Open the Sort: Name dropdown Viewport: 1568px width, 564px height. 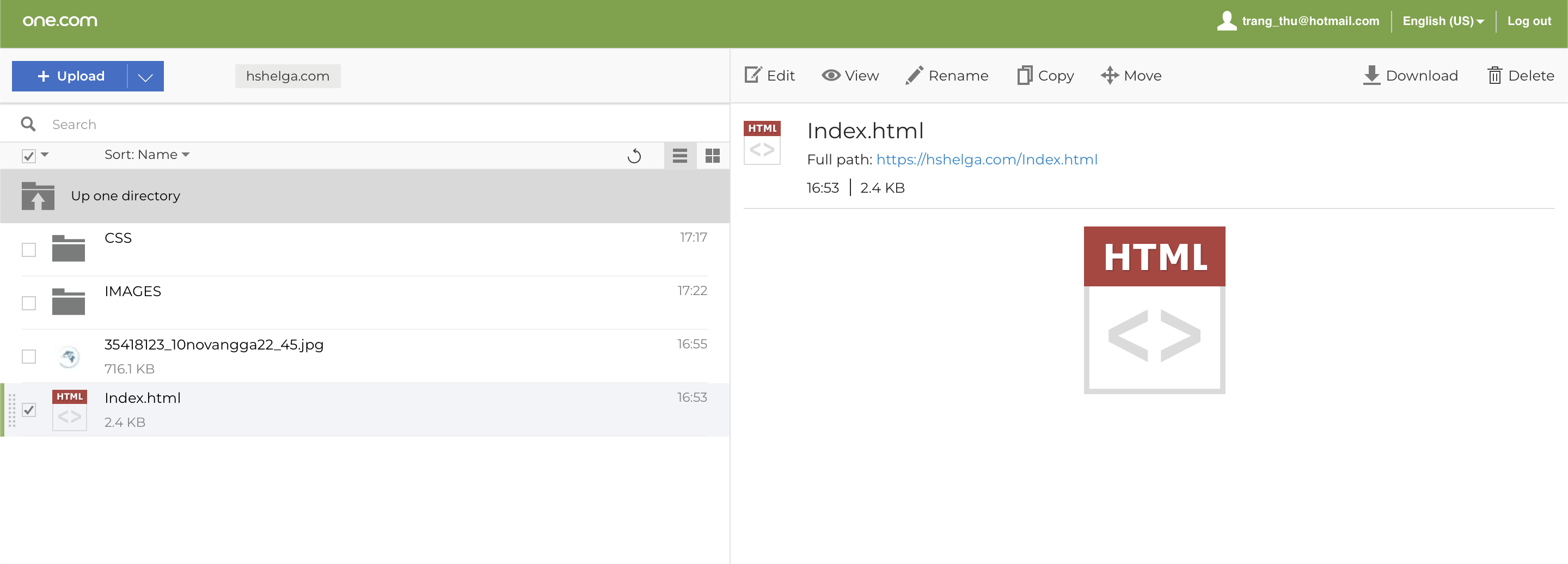click(146, 155)
